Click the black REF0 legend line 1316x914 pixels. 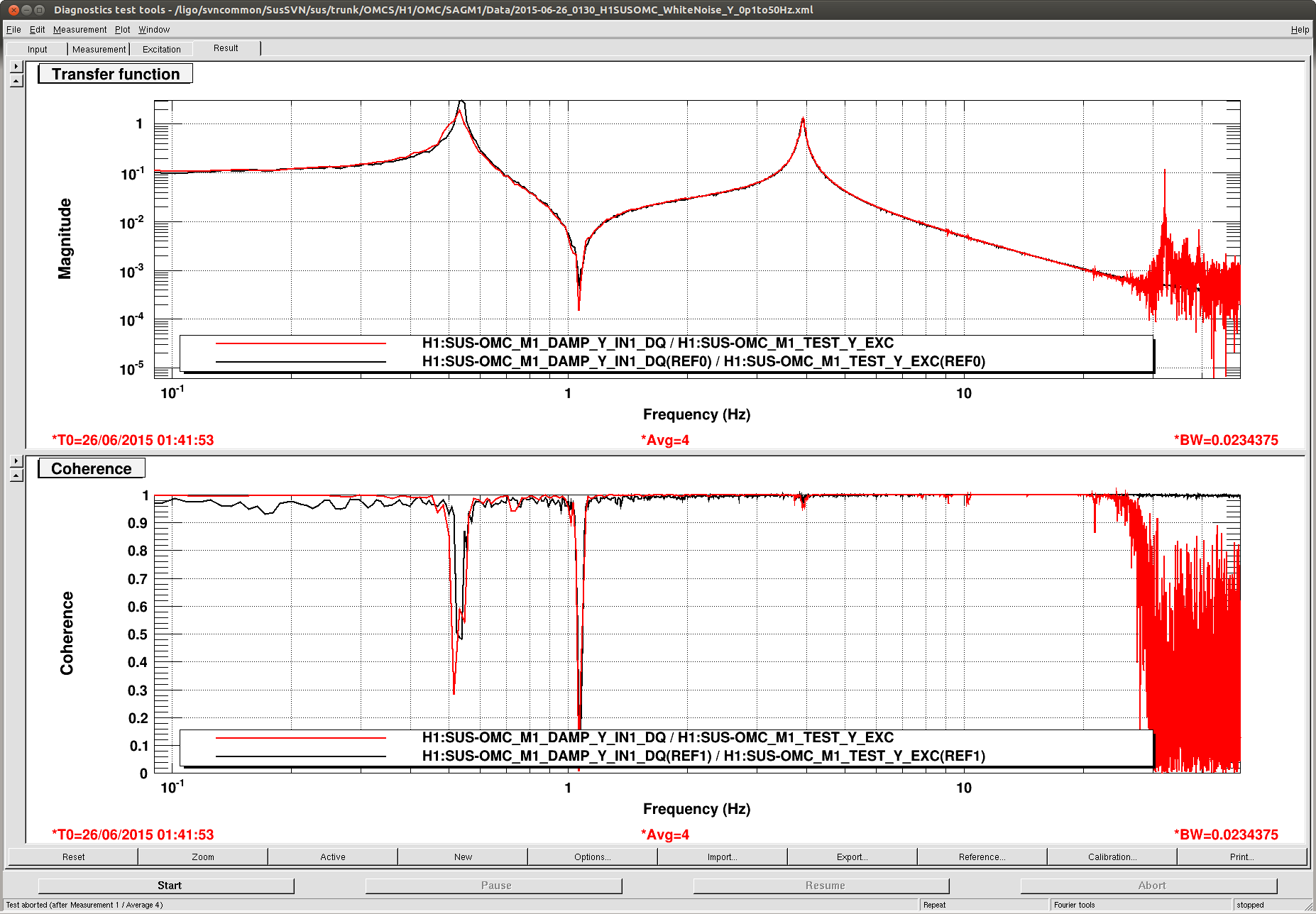tap(301, 362)
